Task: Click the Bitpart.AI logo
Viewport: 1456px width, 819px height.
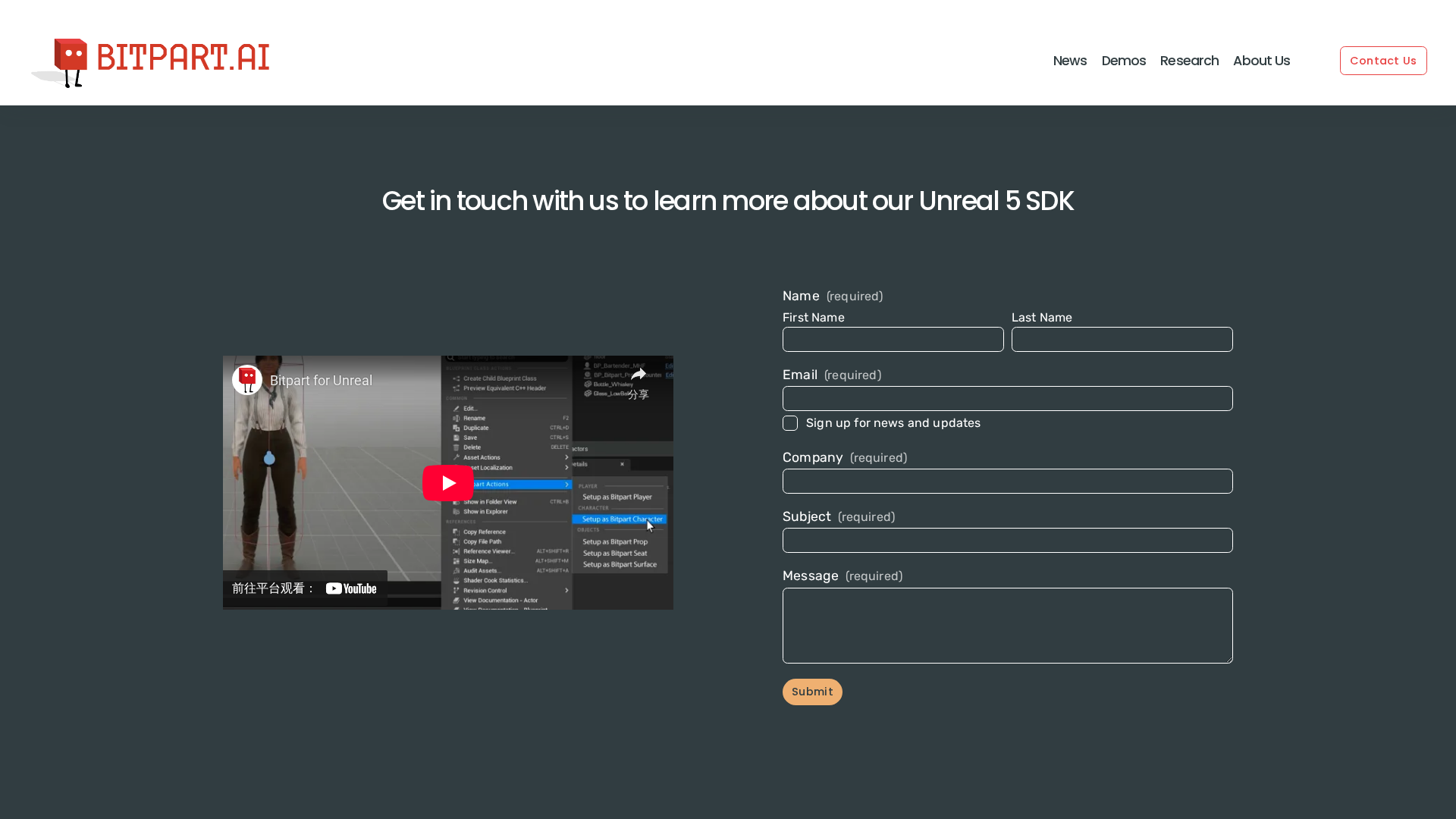Action: (150, 62)
